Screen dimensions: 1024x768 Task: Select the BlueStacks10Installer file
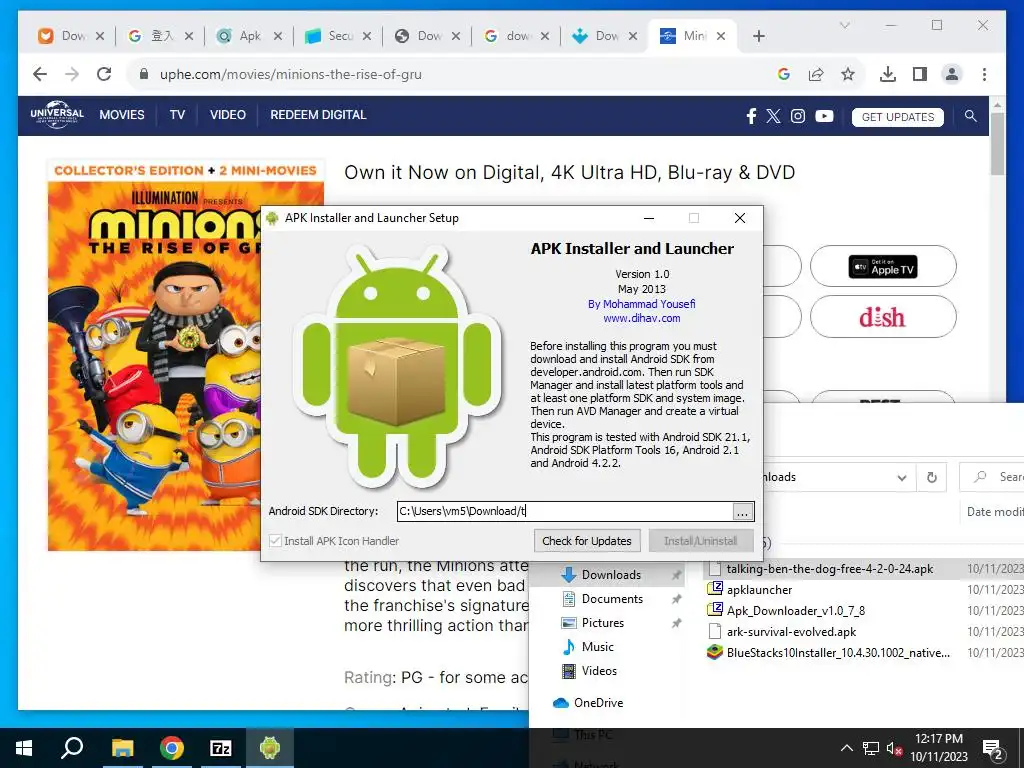838,652
